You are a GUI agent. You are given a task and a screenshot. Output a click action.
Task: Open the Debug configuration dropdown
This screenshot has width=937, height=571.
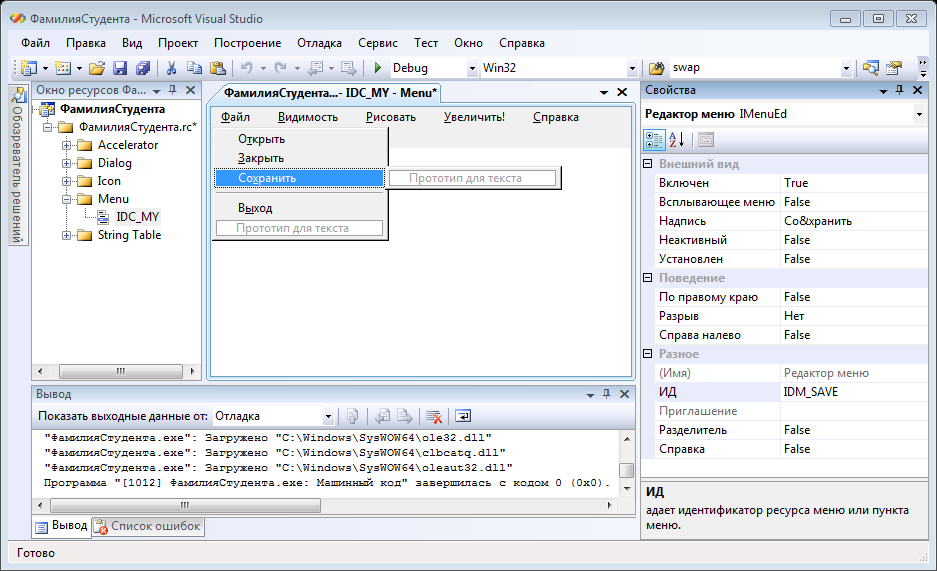[472, 69]
